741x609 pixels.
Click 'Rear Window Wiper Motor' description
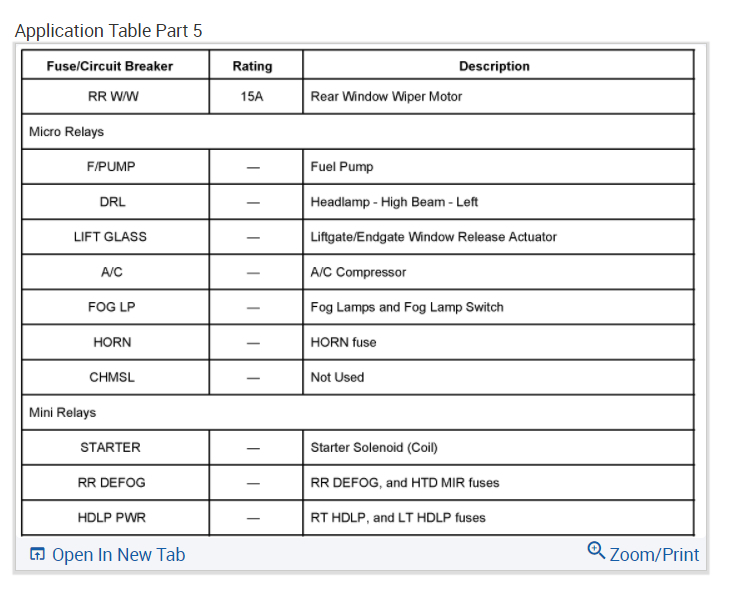[x=386, y=96]
